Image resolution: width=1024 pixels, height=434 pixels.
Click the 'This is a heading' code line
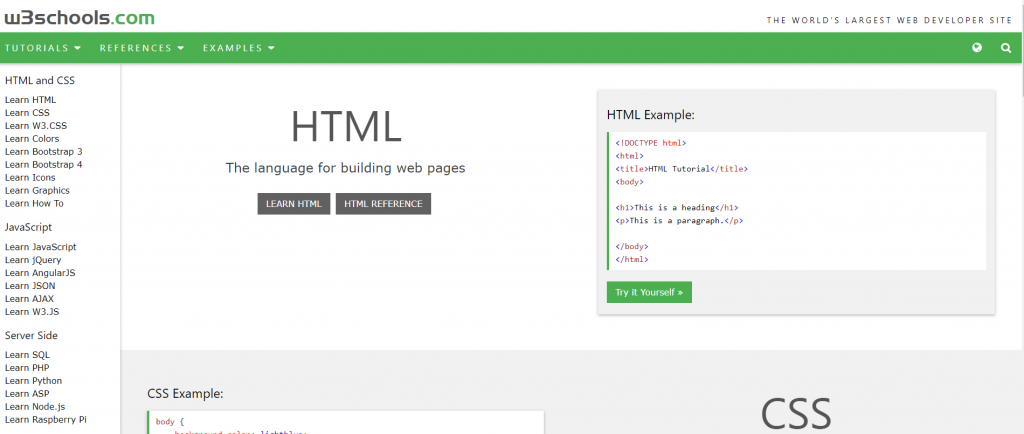tap(677, 208)
